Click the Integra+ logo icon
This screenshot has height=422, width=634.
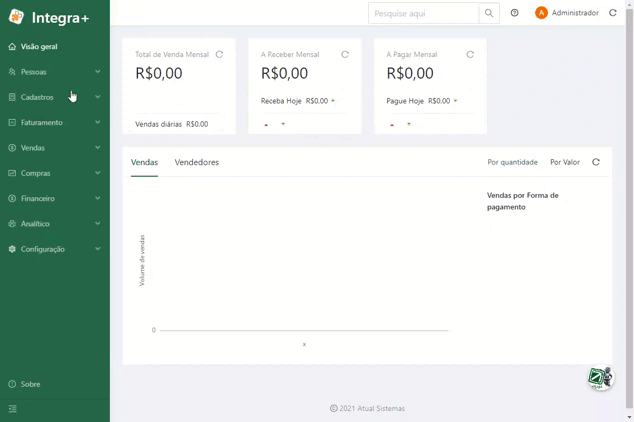(x=17, y=17)
